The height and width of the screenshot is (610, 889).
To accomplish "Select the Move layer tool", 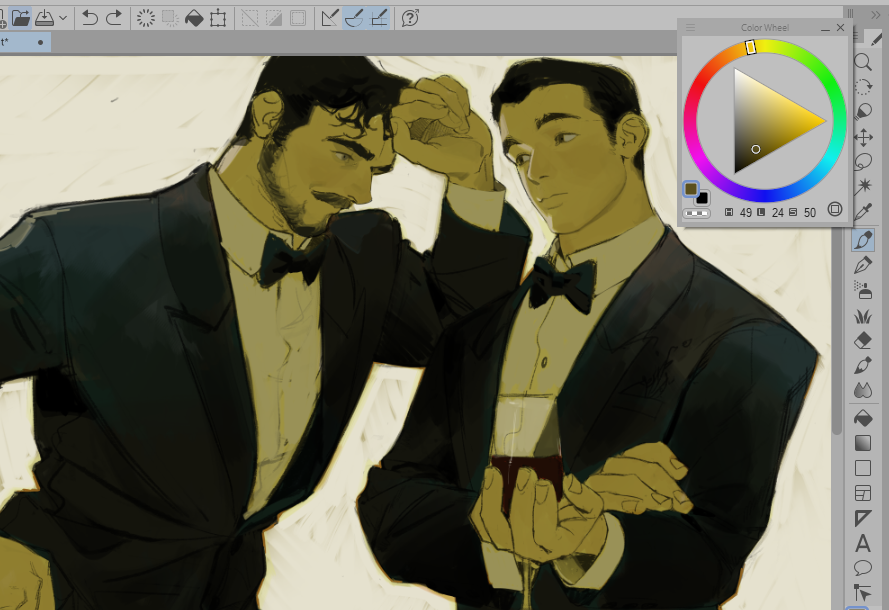I will point(863,137).
